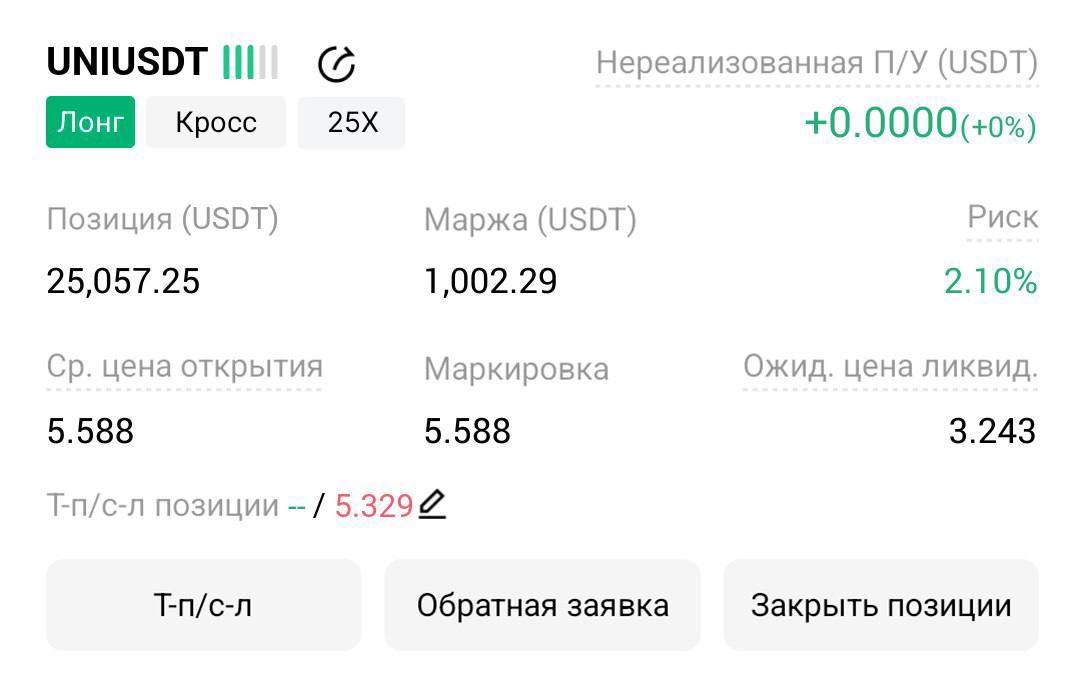Switch margin mode via Кросс selector
This screenshot has width=1084, height=688.
[215, 122]
